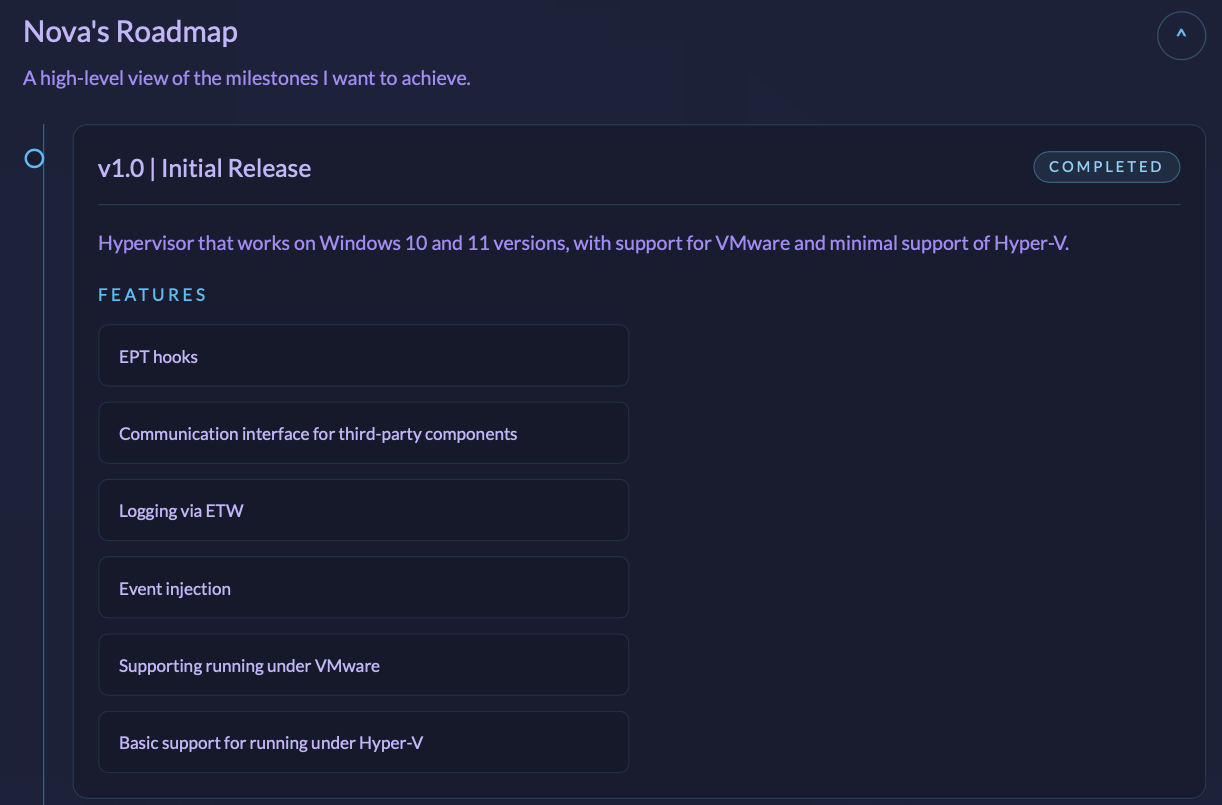
Task: Click "Hyper-V." at the end of the release description
Action: pos(1031,243)
